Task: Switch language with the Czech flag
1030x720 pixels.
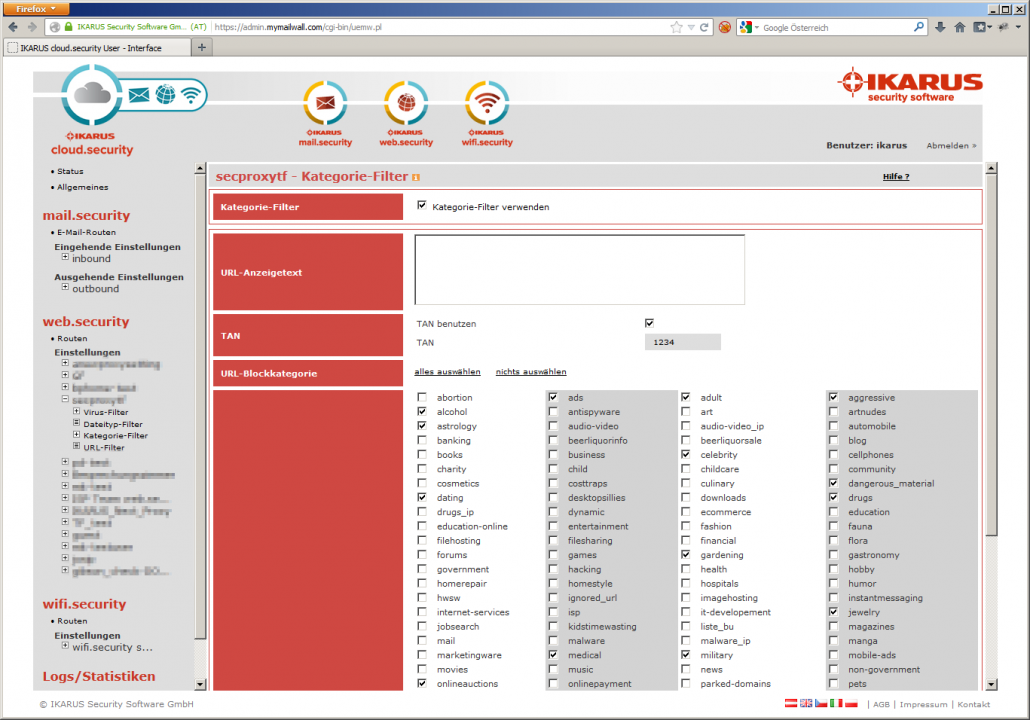Action: [821, 703]
